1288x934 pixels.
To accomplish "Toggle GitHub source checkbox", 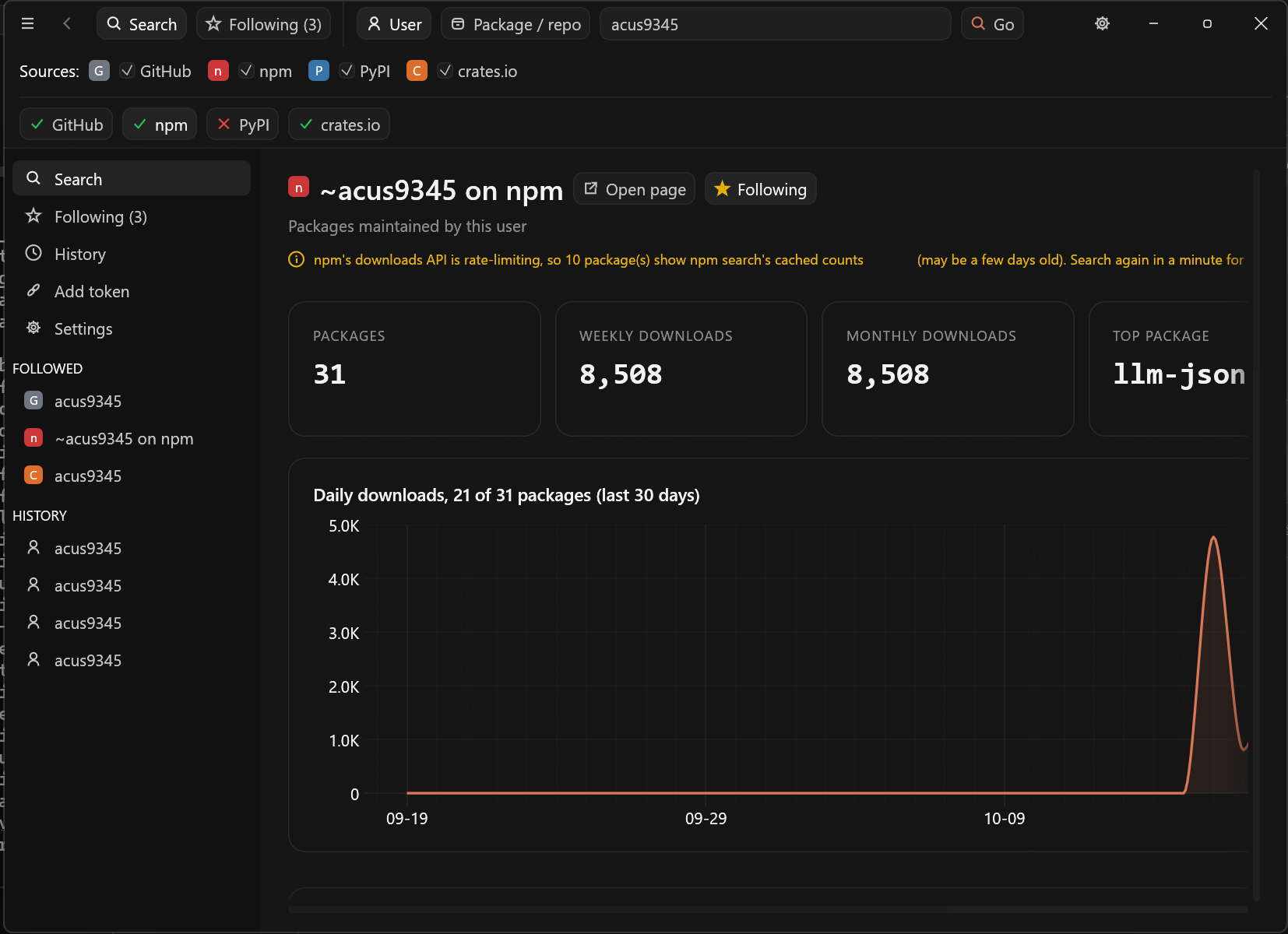I will [x=128, y=71].
